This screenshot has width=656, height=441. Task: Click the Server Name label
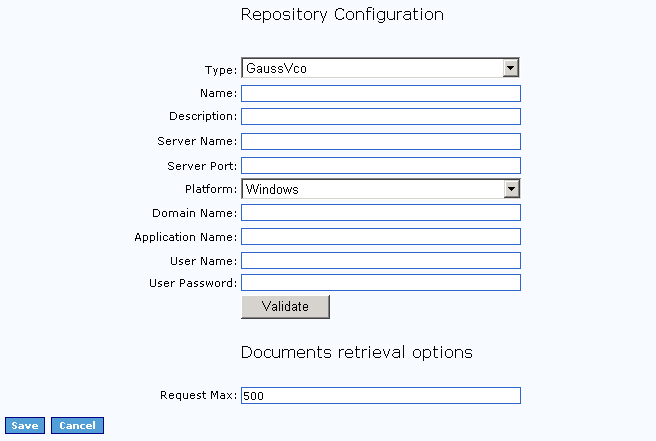pyautogui.click(x=197, y=141)
